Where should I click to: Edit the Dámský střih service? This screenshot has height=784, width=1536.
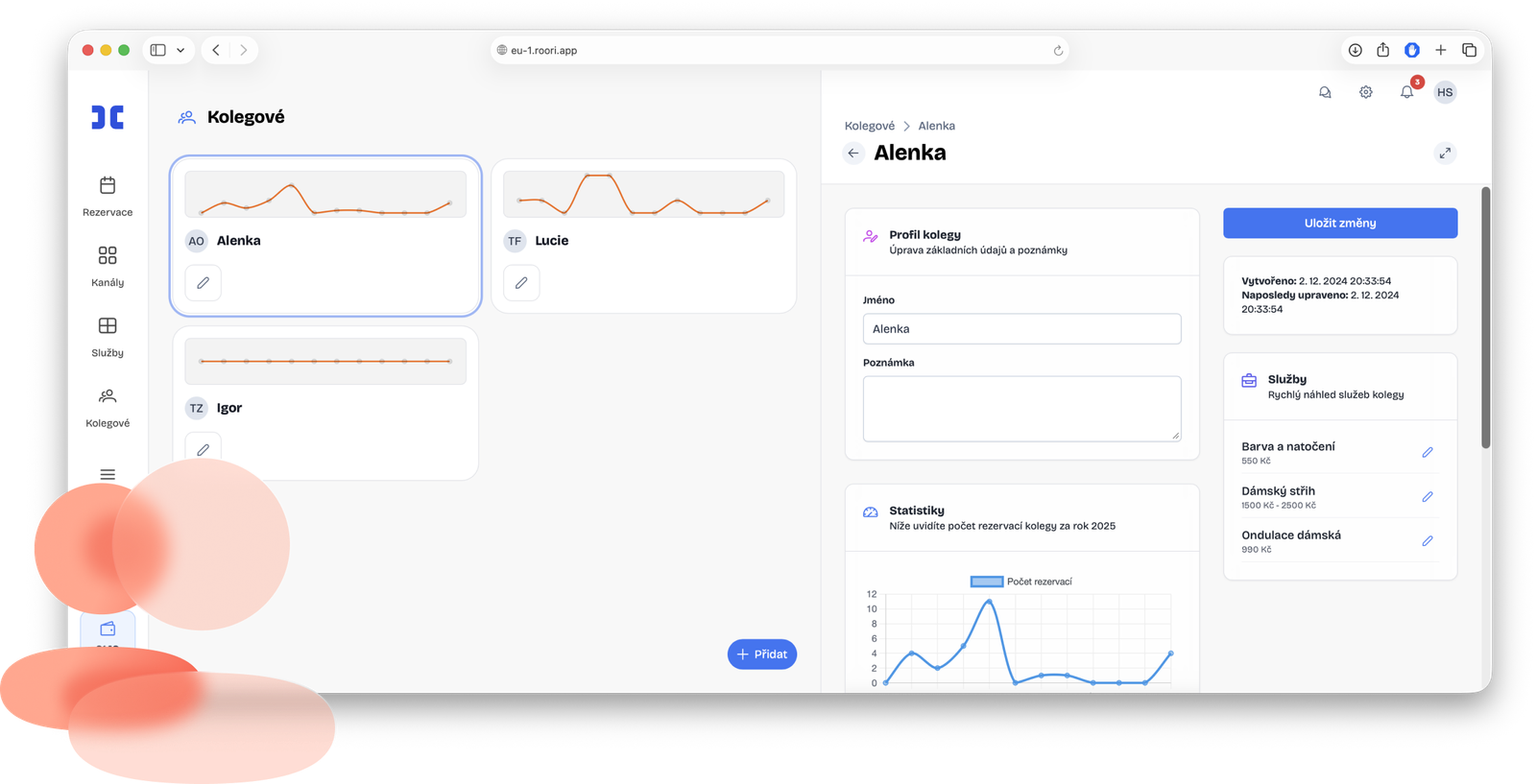coord(1428,497)
